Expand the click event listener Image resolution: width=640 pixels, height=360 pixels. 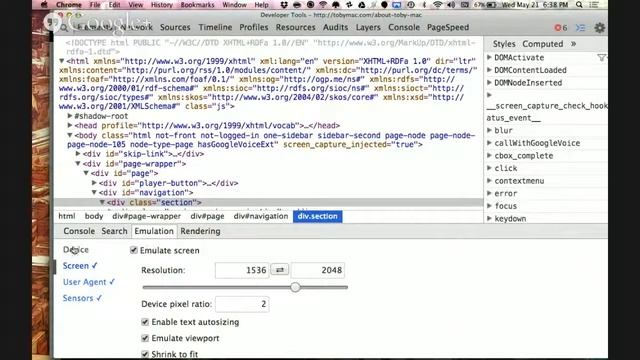[x=489, y=168]
